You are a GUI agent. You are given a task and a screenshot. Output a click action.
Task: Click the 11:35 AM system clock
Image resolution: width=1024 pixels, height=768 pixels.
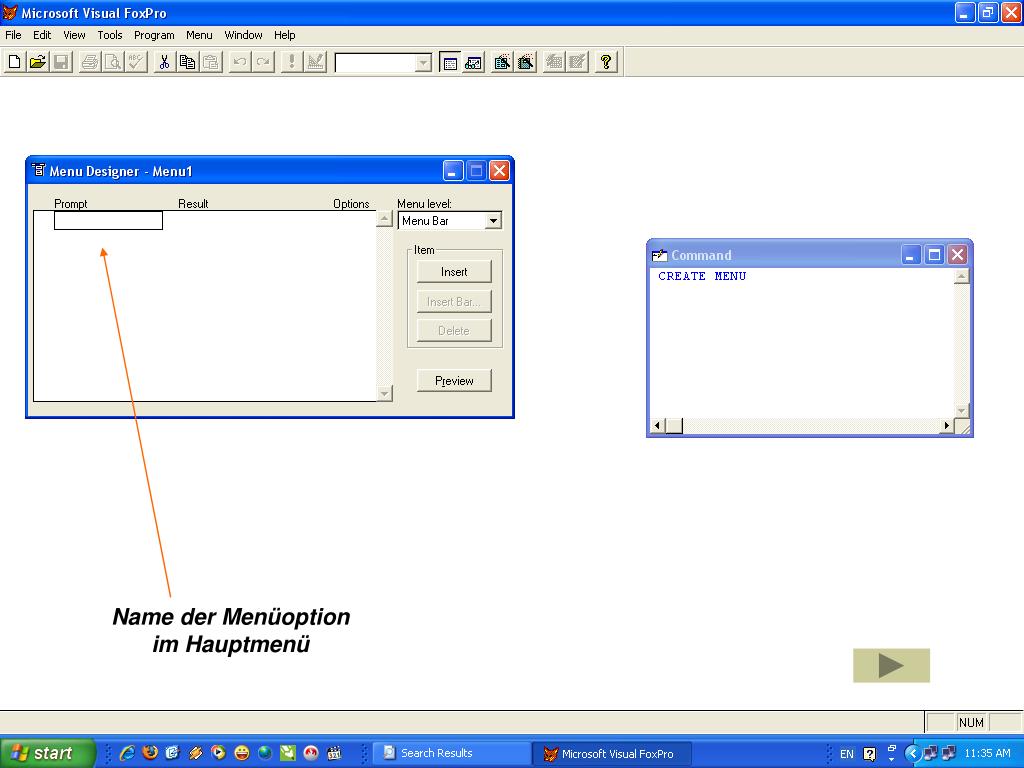pos(987,753)
